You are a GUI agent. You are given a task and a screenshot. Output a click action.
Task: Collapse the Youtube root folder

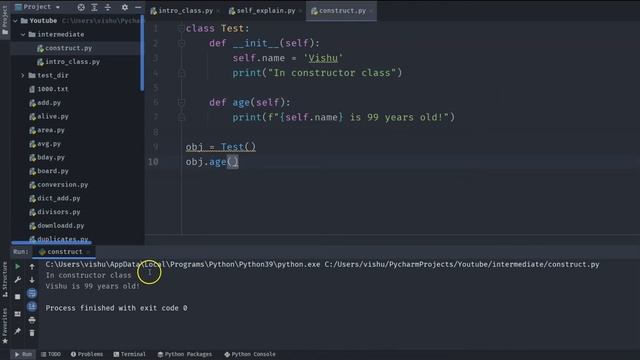click(16, 21)
